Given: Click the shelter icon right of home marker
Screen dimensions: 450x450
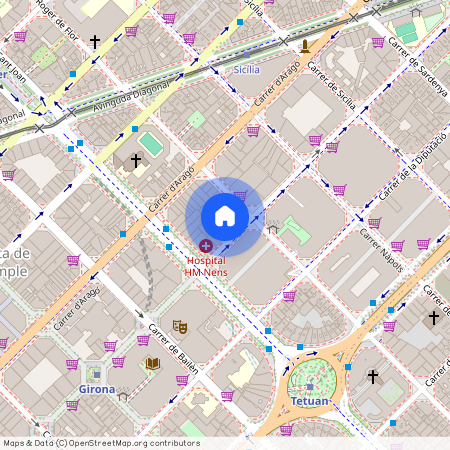Looking at the screenshot, I should tap(273, 228).
